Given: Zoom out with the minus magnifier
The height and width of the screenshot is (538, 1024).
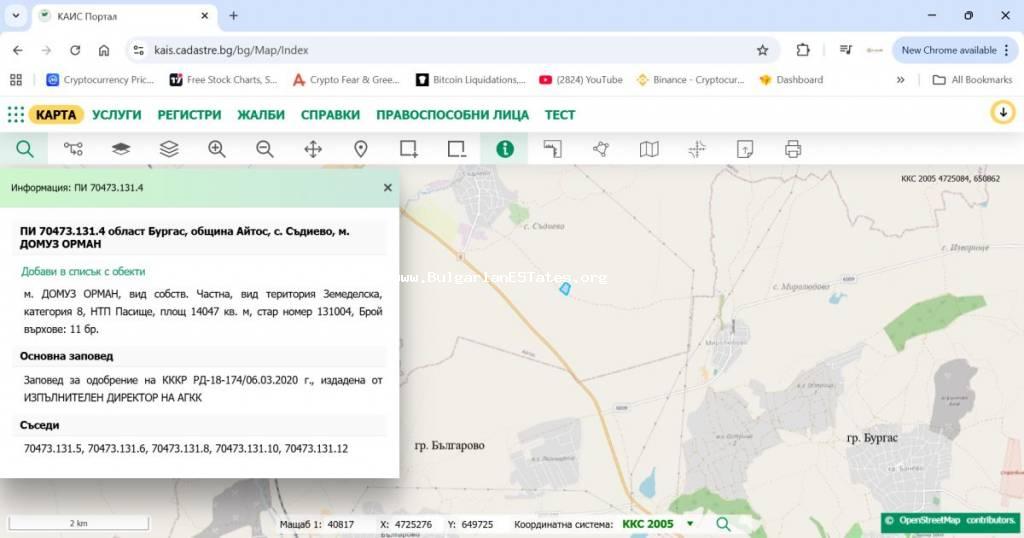Looking at the screenshot, I should pos(265,149).
